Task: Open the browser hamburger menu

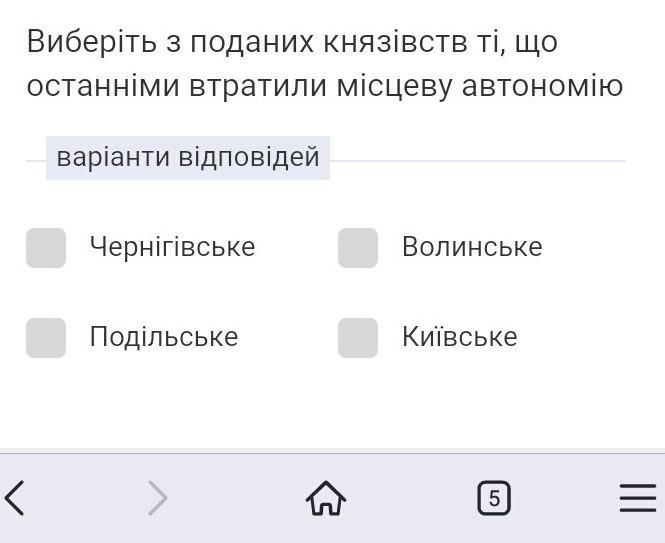Action: point(637,497)
